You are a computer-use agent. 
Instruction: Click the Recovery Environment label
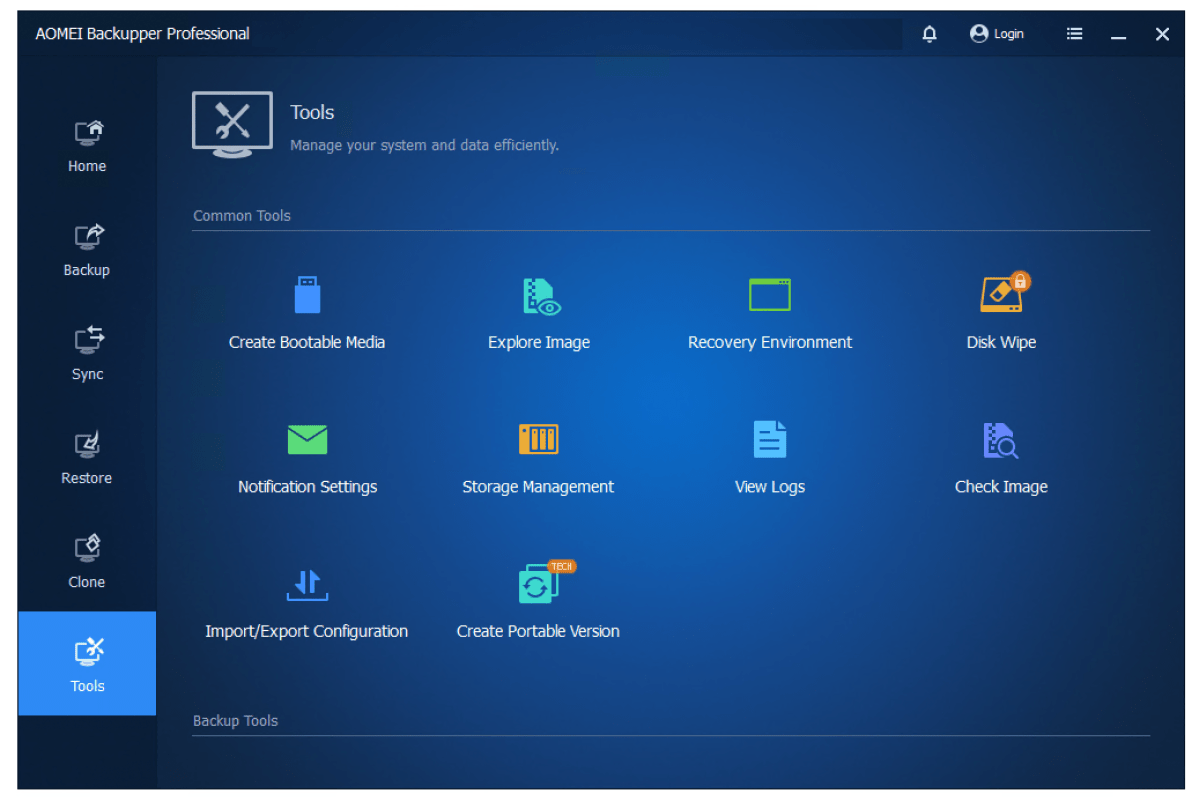click(x=769, y=342)
